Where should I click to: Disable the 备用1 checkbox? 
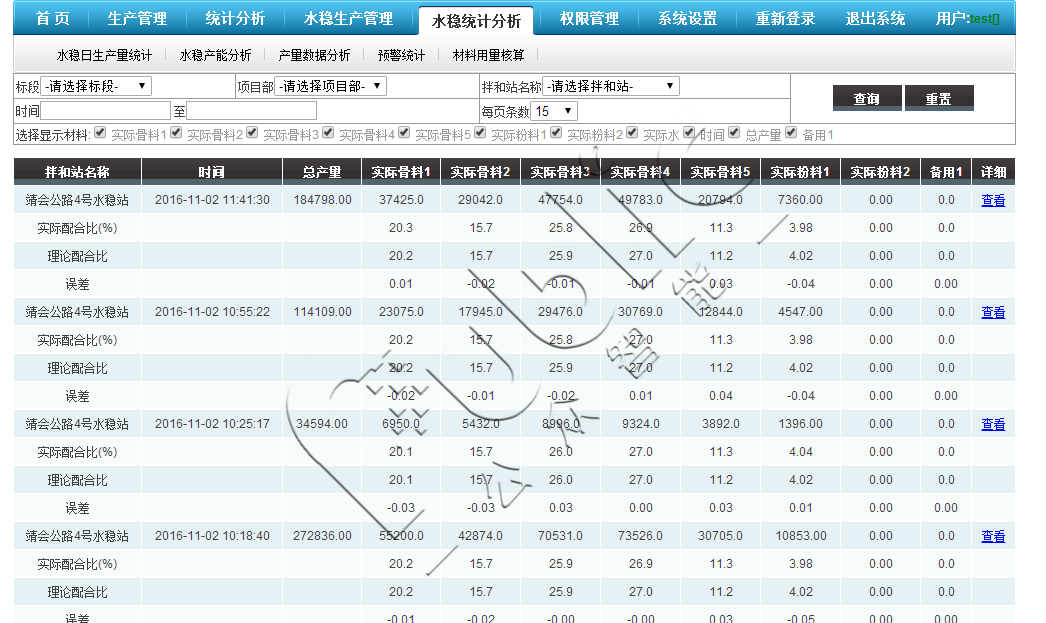coord(791,133)
